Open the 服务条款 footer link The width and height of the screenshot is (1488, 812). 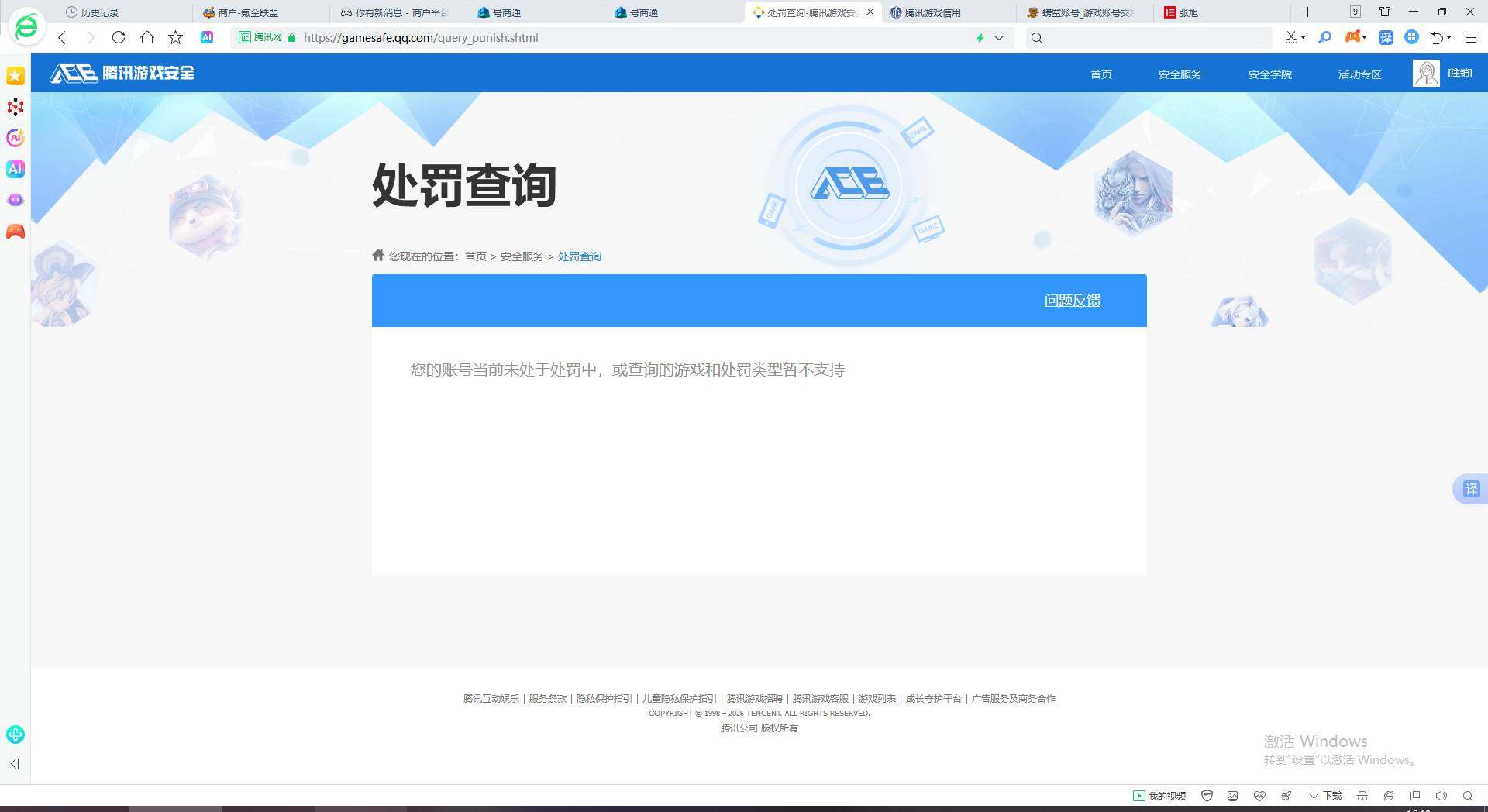pos(548,699)
